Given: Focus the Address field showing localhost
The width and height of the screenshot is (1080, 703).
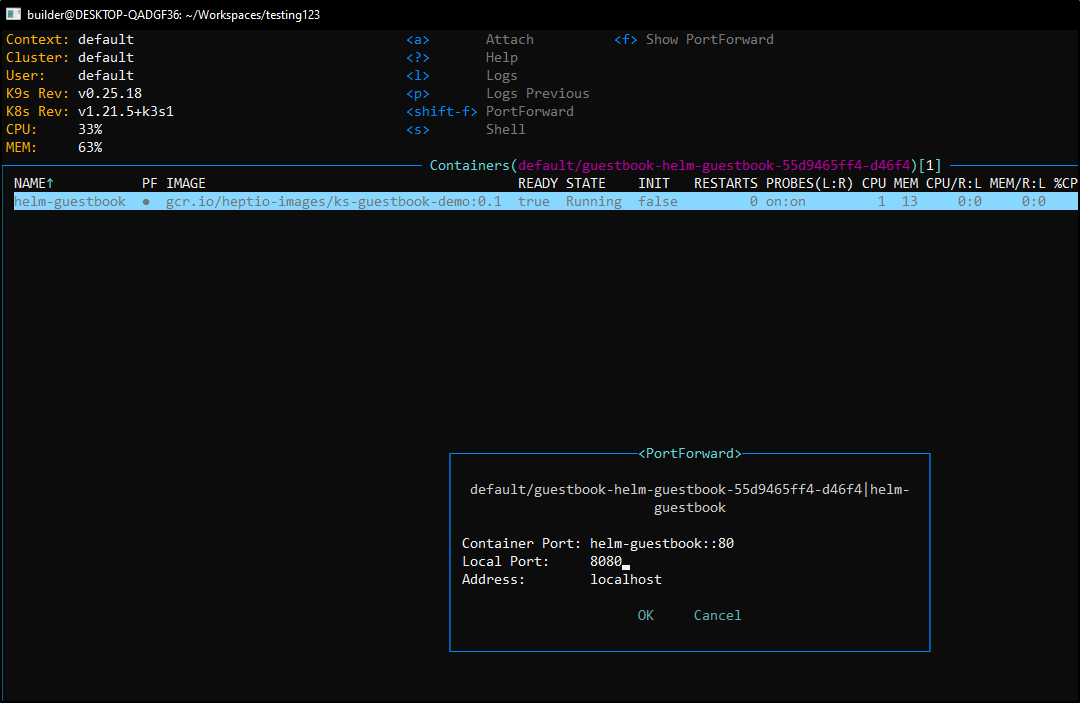Looking at the screenshot, I should pos(625,579).
